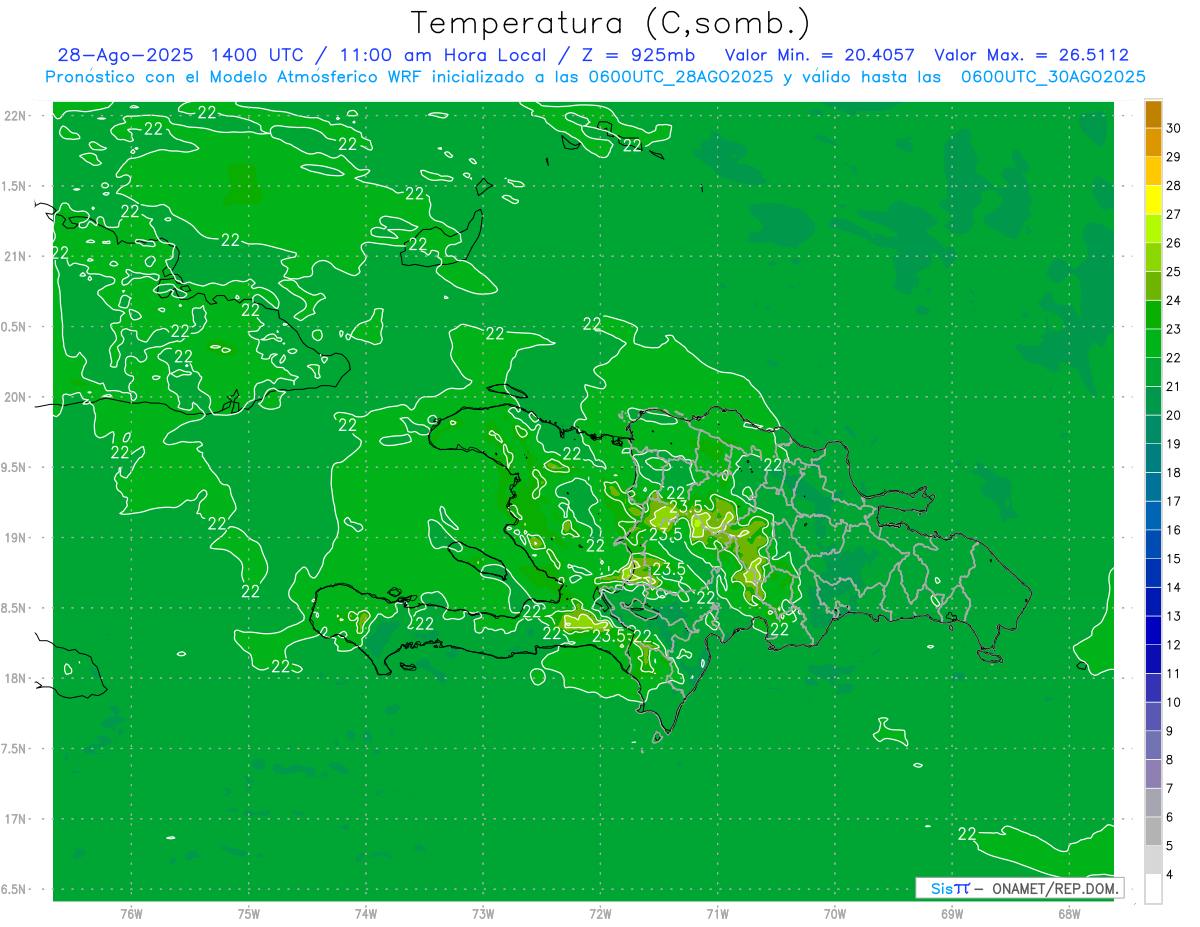This screenshot has width=1200, height=927.
Task: Click the dark blue swatch between 11 and 12
Action: pos(1153,659)
